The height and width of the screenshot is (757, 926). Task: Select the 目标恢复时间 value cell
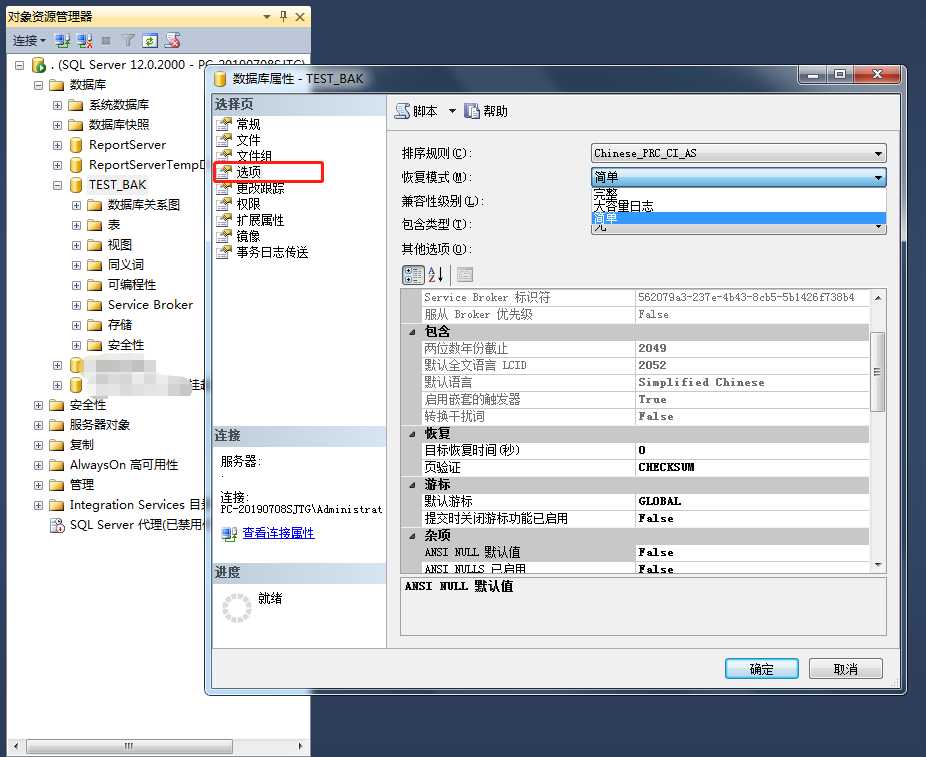click(x=752, y=451)
